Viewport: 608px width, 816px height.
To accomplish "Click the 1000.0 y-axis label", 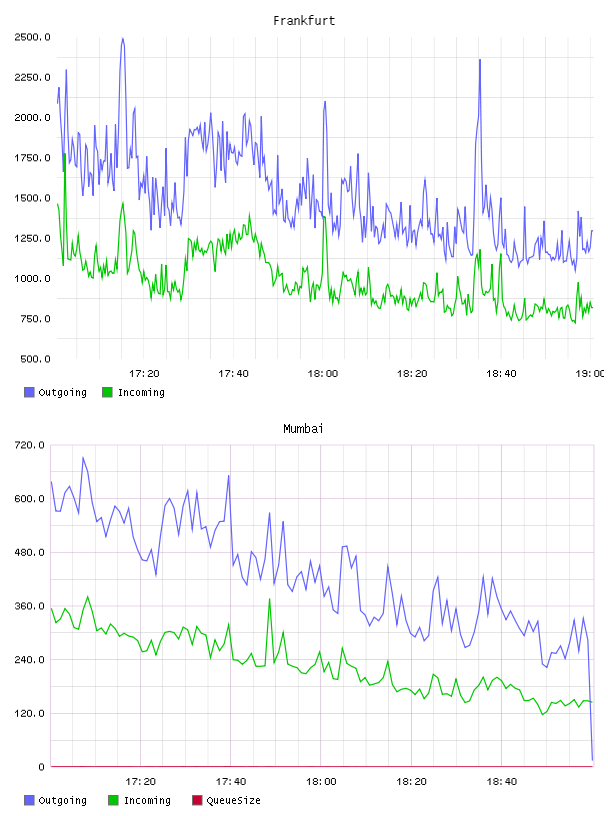I will coord(32,278).
